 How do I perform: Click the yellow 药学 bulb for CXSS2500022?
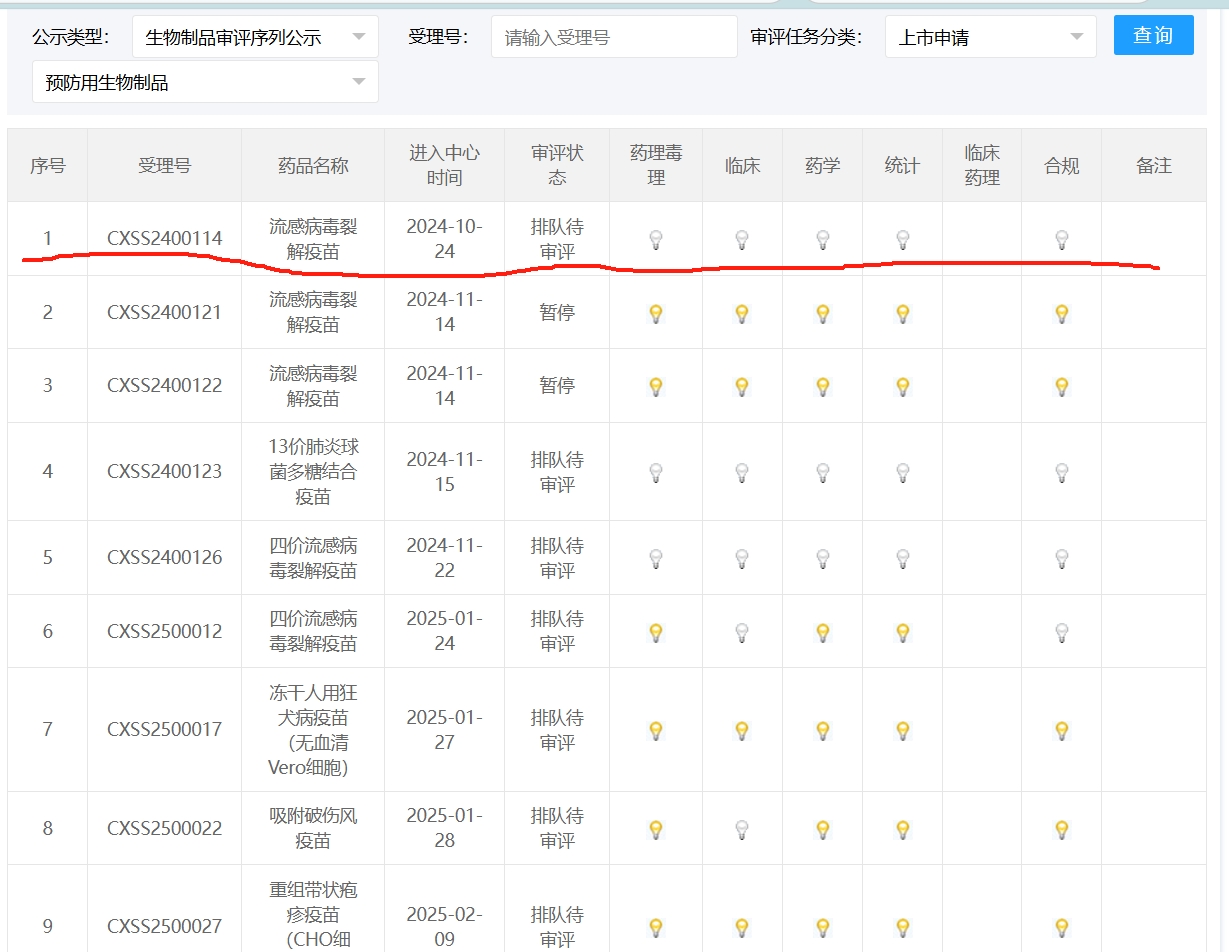(823, 829)
